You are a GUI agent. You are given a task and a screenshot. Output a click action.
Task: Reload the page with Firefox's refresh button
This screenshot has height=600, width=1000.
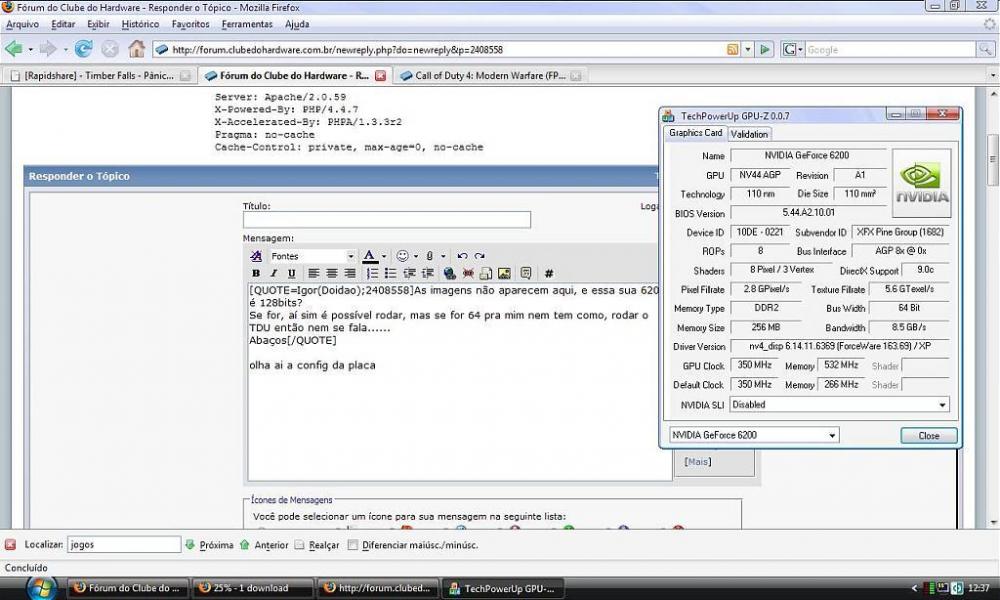pos(84,49)
